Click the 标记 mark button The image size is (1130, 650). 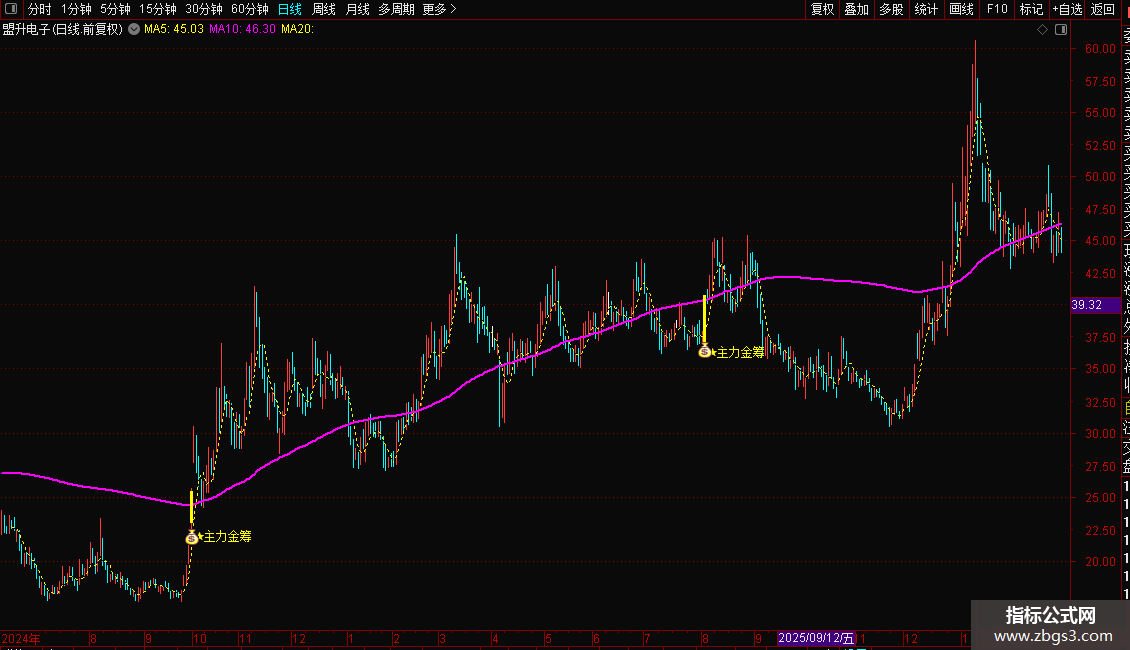click(1031, 9)
